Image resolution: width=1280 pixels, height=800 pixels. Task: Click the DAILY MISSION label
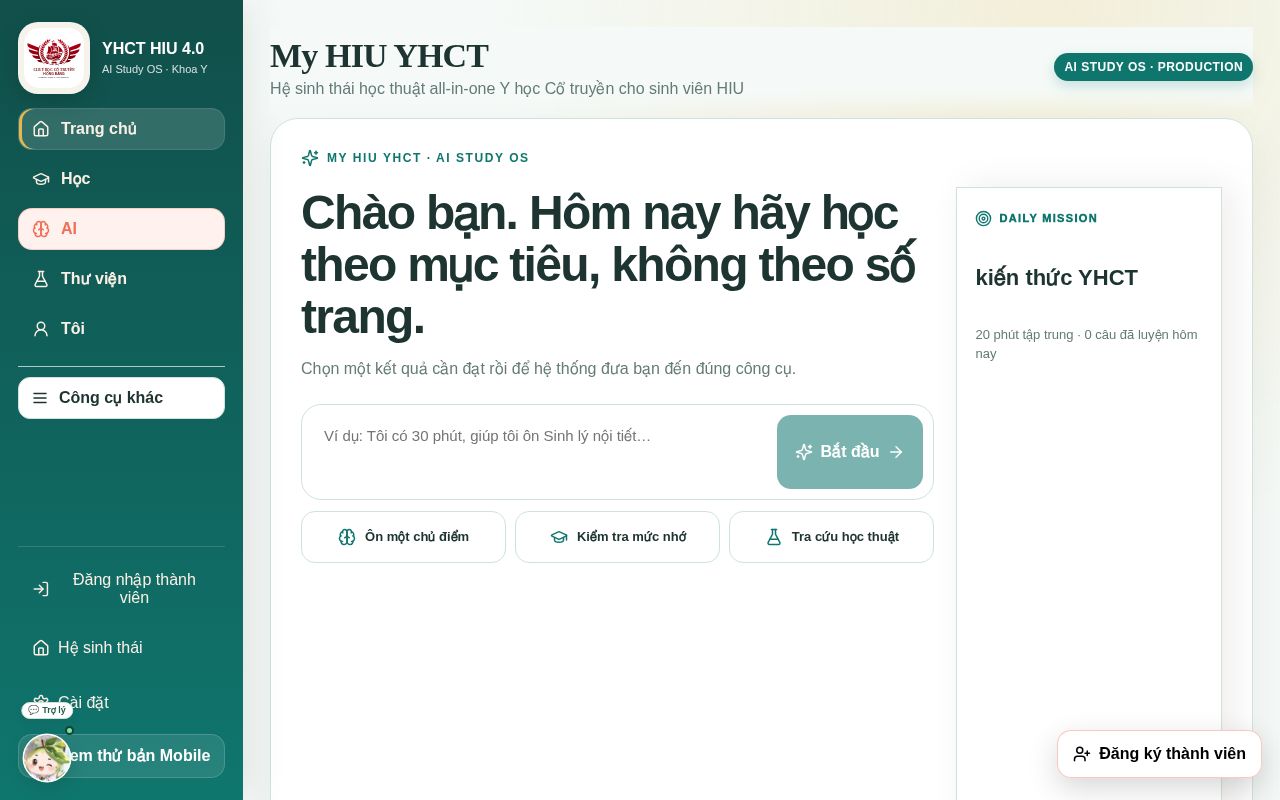(x=1048, y=218)
